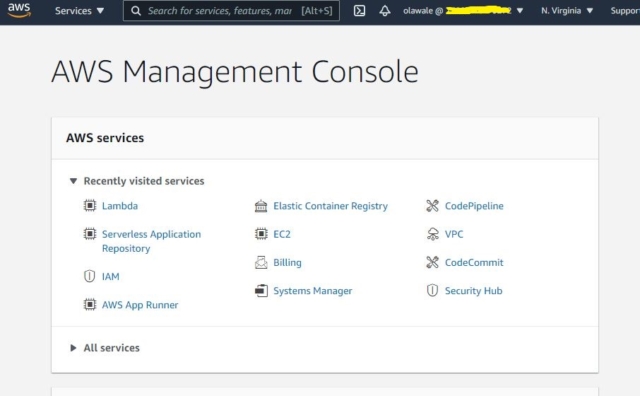
Task: Click the Billing envelope icon
Action: pos(261,262)
